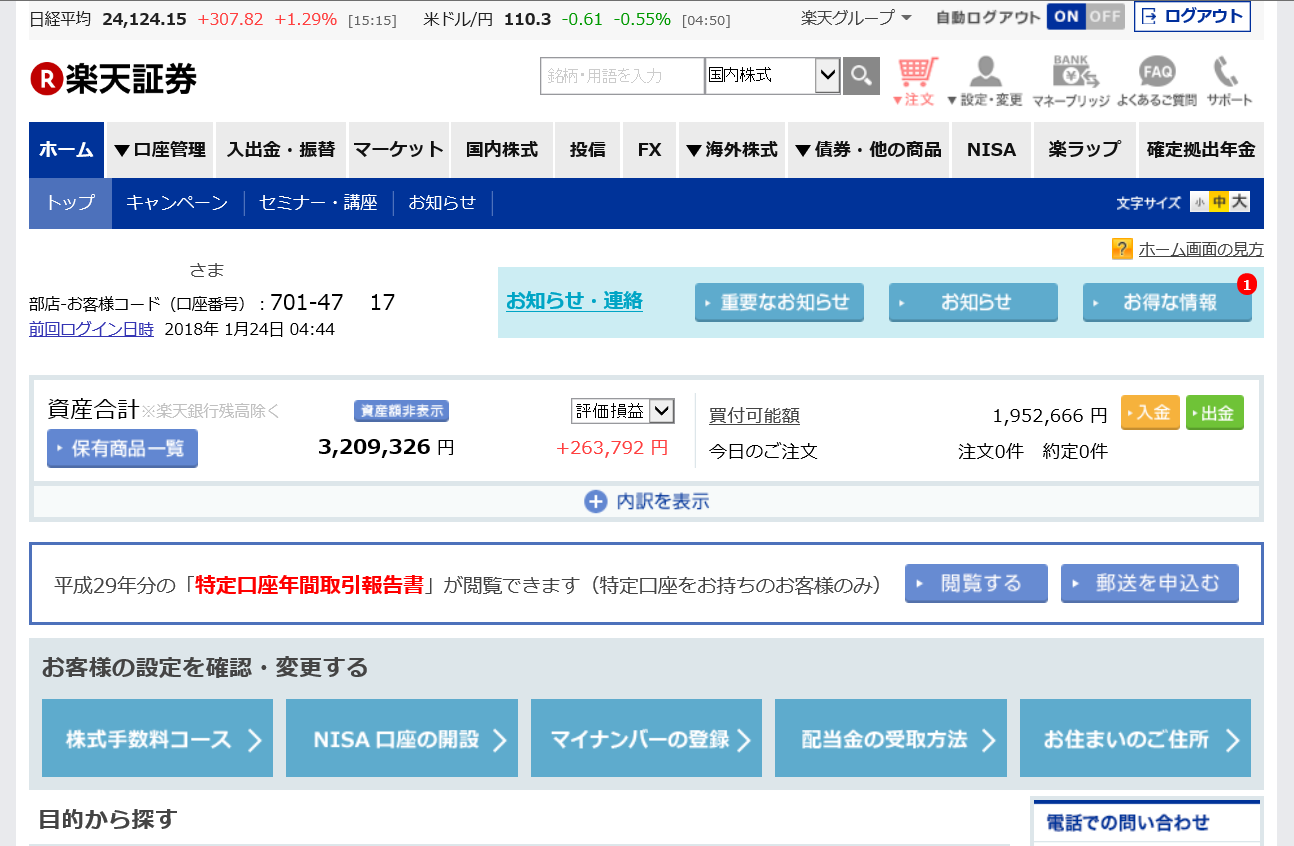Click the green 出金 button

pyautogui.click(x=1215, y=412)
